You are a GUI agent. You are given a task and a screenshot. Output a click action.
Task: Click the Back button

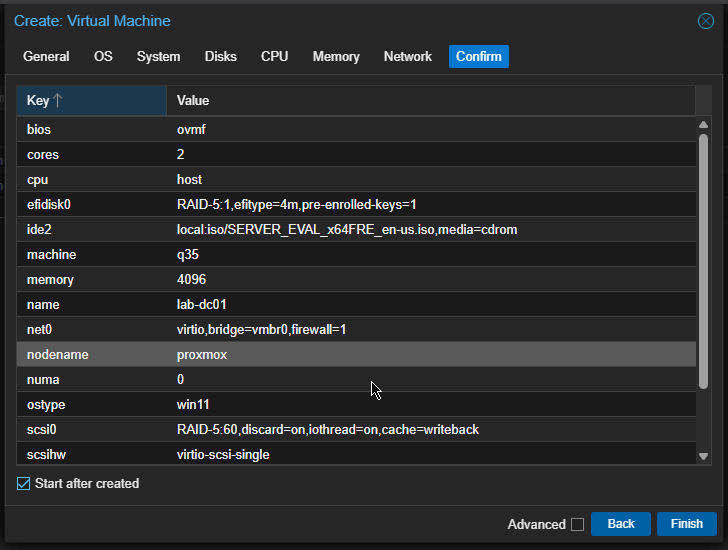click(621, 524)
